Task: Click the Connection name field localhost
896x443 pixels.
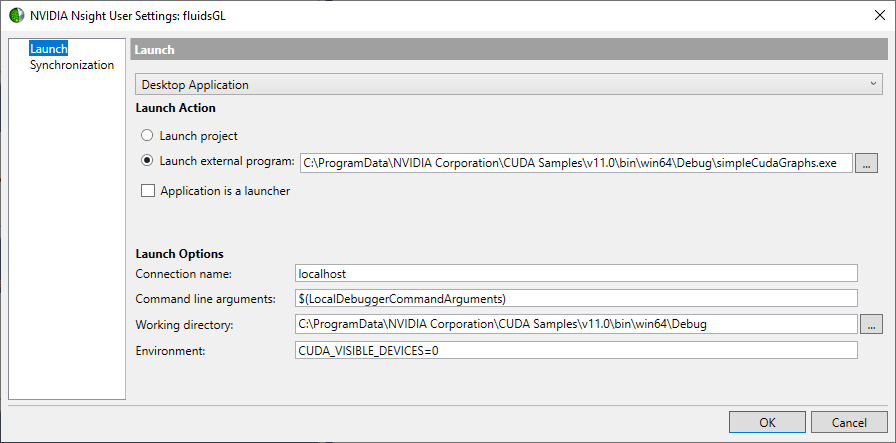Action: click(x=576, y=273)
